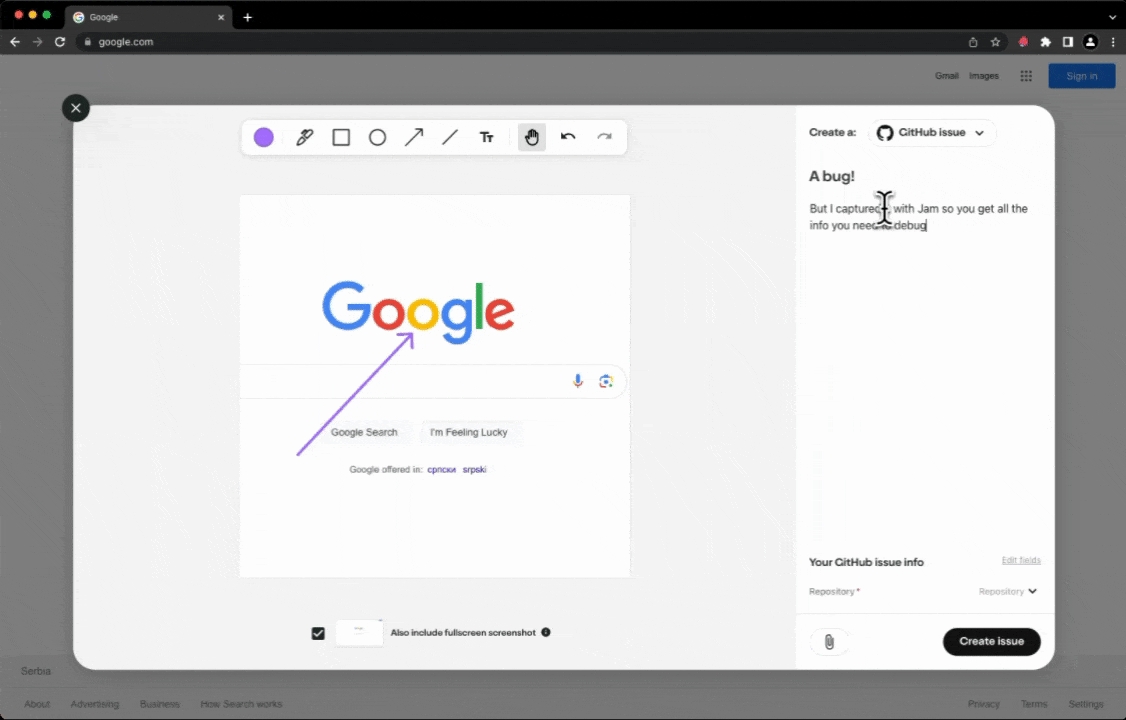Select the text annotation tool
The height and width of the screenshot is (720, 1126).
tap(487, 137)
